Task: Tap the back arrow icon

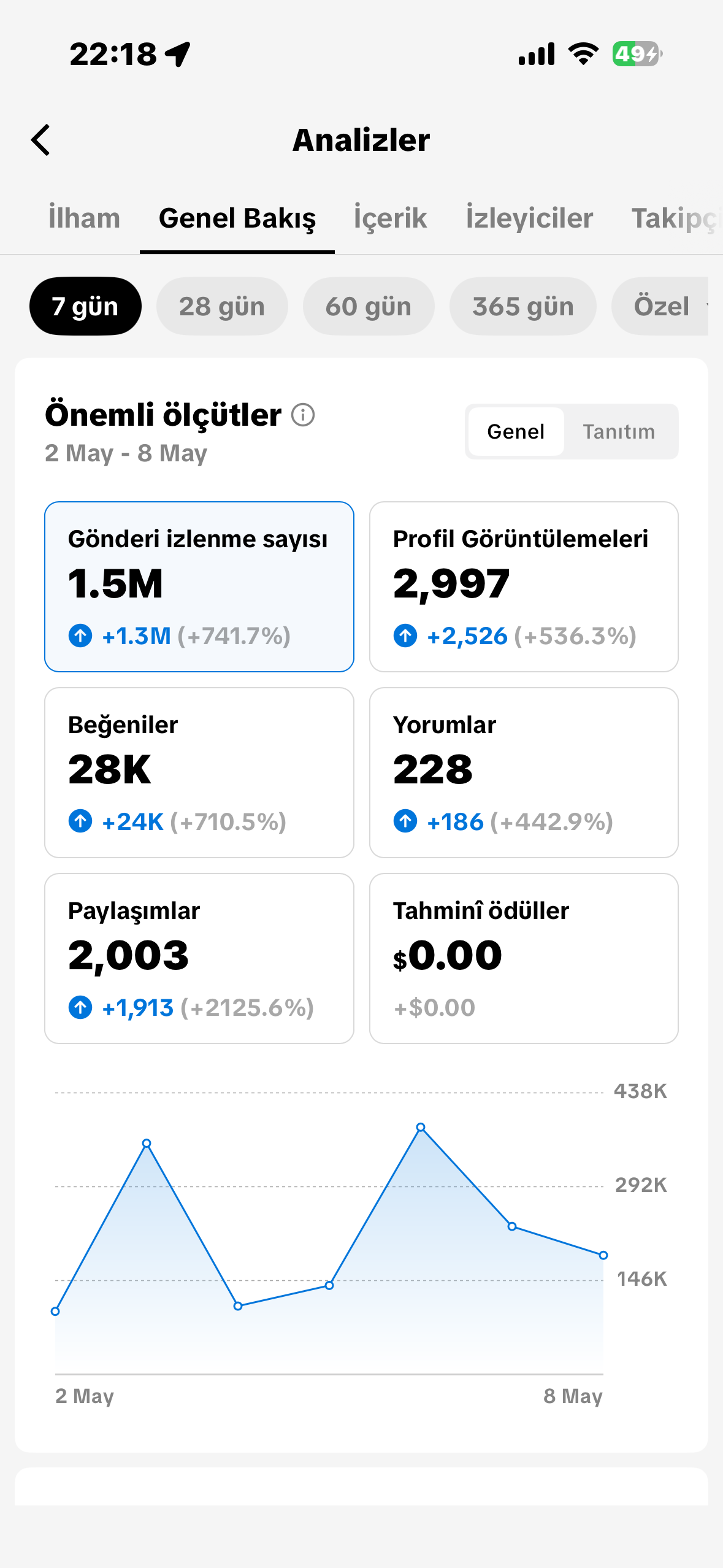Action: (40, 140)
